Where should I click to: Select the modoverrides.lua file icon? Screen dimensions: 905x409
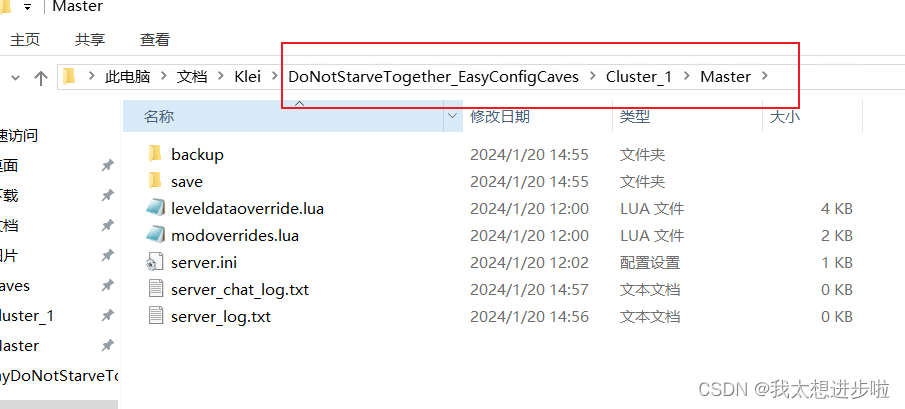click(155, 235)
